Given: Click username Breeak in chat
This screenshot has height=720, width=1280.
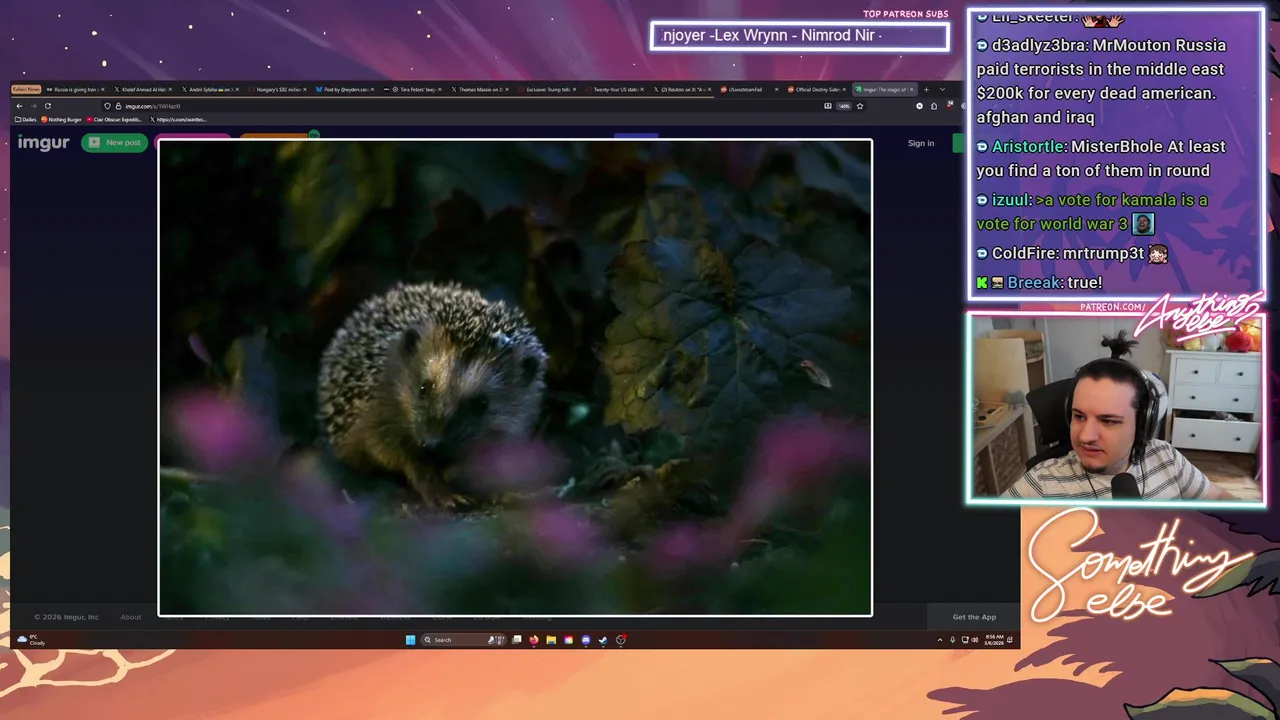Looking at the screenshot, I should 1034,282.
